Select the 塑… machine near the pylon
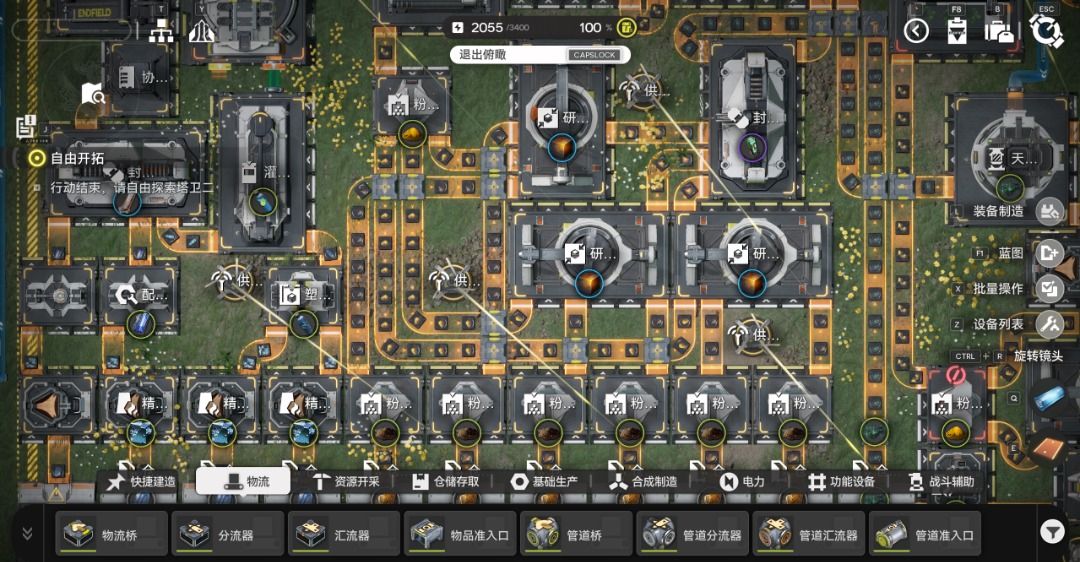The height and width of the screenshot is (562, 1080). point(303,296)
